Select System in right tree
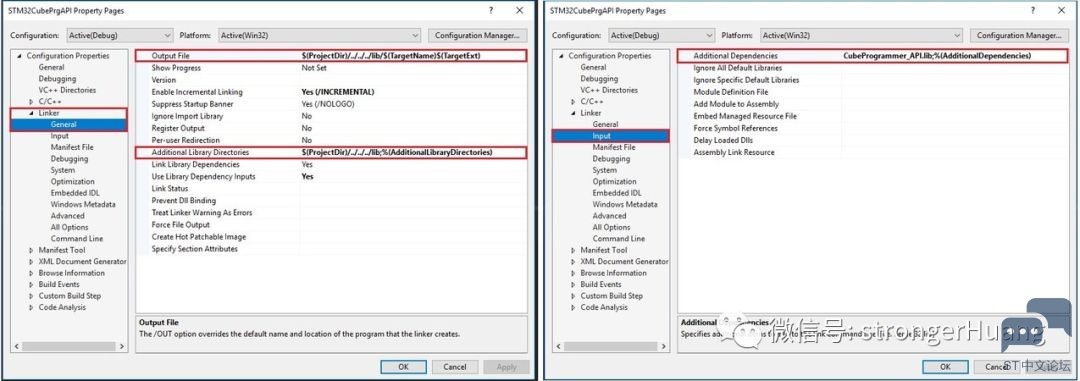The width and height of the screenshot is (1080, 381). (605, 170)
